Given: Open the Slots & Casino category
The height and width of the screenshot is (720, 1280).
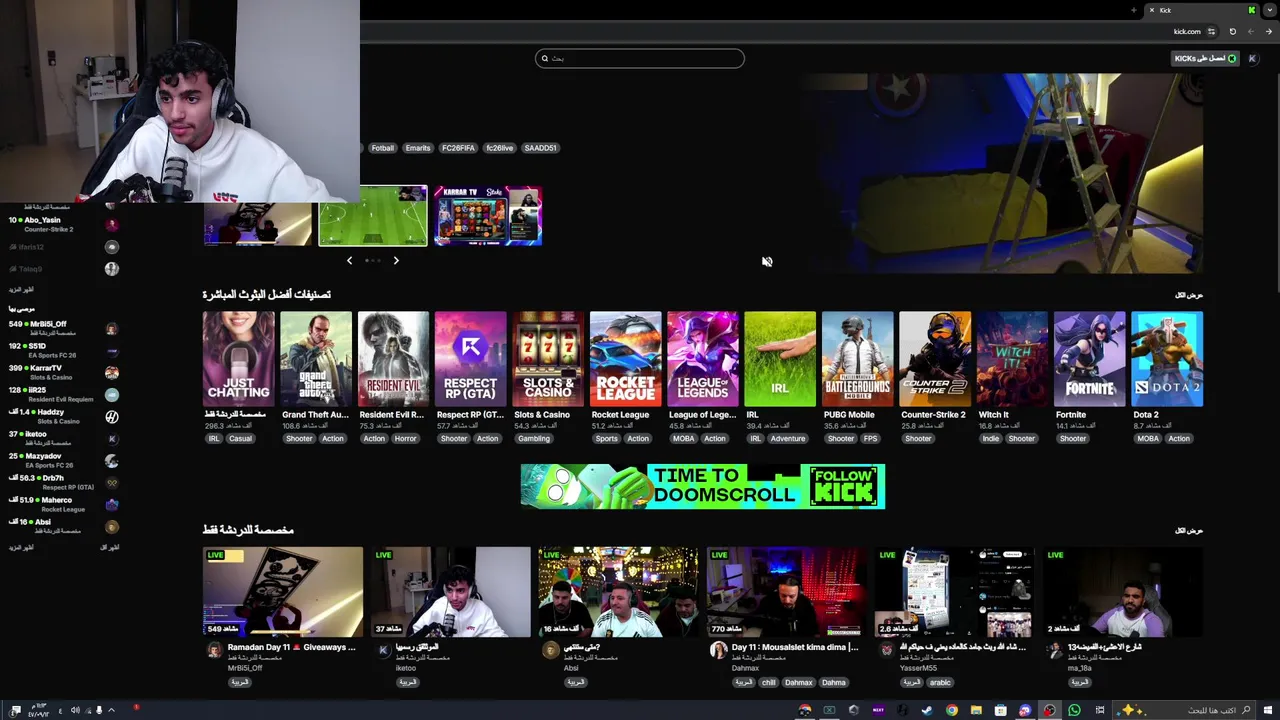Looking at the screenshot, I should (x=548, y=359).
